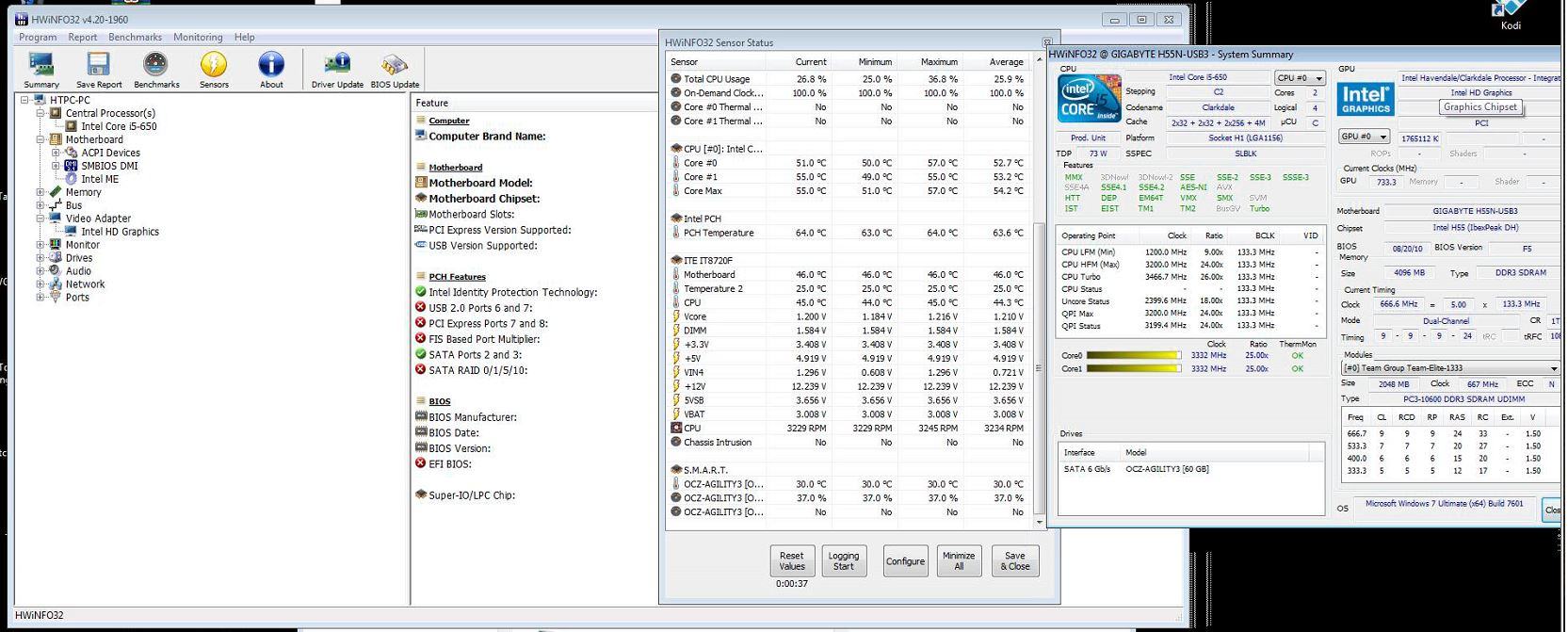This screenshot has height=632, width=1568.
Task: Open the Report menu
Action: pos(83,37)
